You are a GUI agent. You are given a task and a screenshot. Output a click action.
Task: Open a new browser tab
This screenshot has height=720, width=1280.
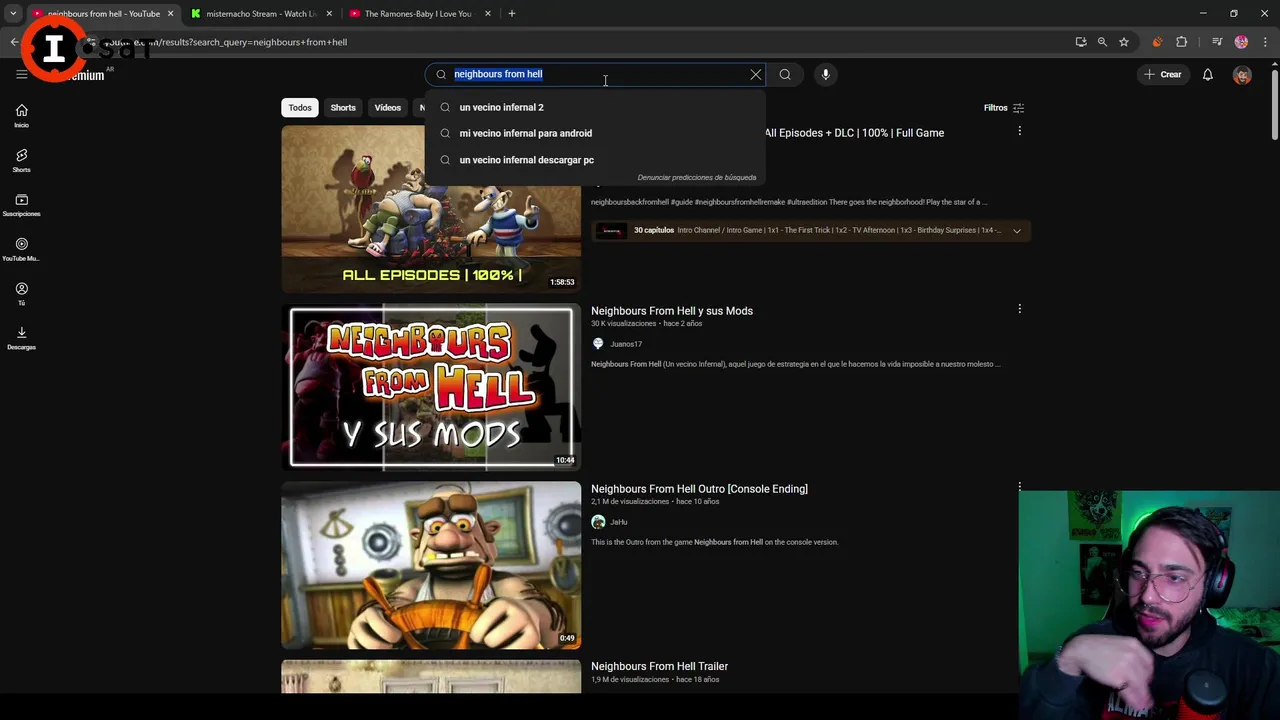[512, 14]
